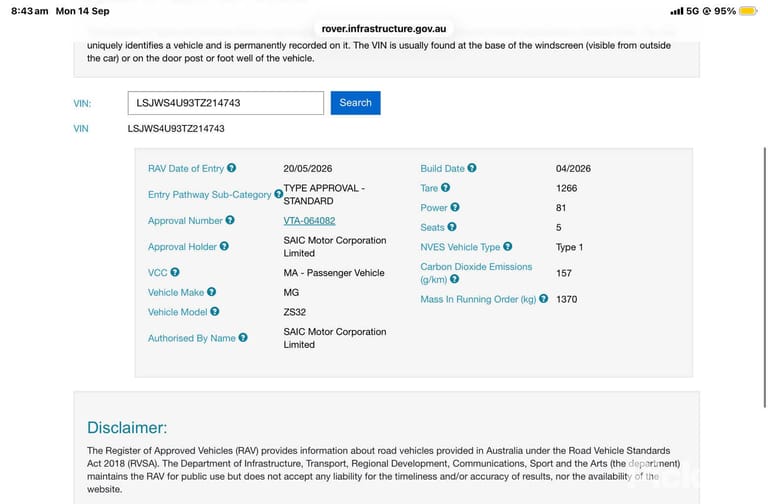
Task: Focus the VIN input field
Action: coord(226,103)
